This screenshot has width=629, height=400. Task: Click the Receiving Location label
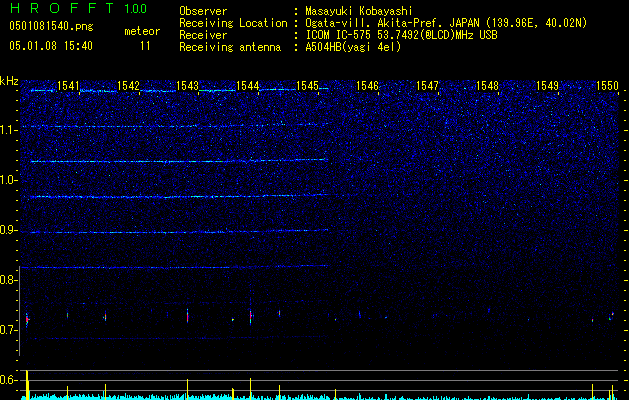pos(233,23)
